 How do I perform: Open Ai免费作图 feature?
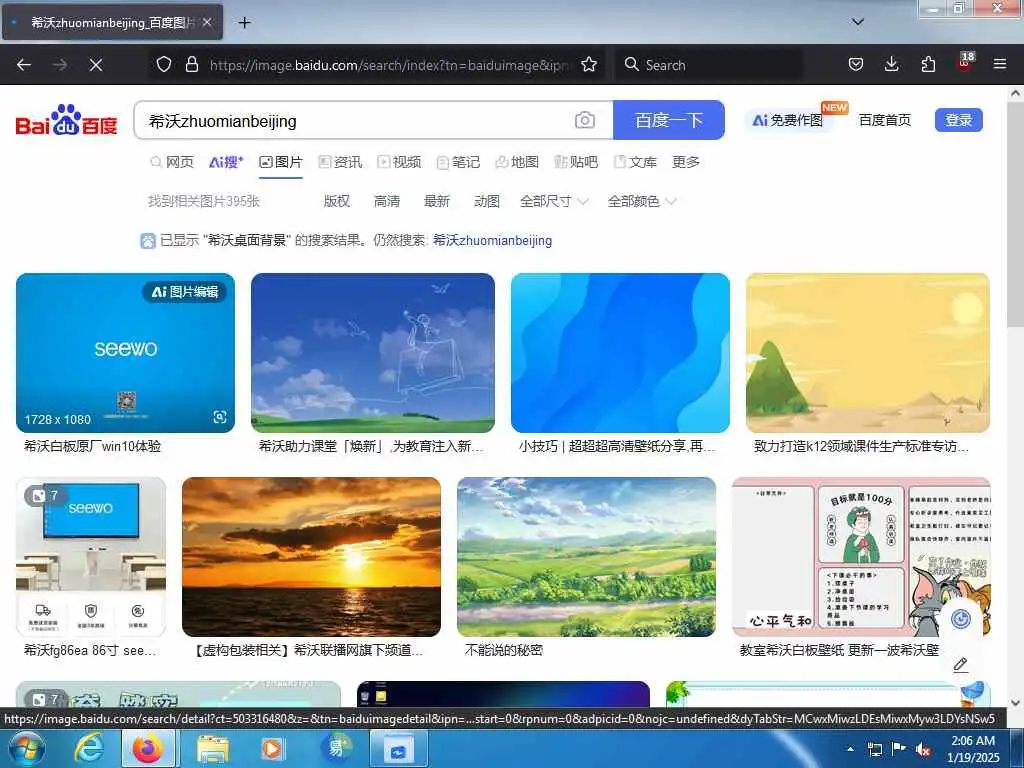(x=788, y=120)
